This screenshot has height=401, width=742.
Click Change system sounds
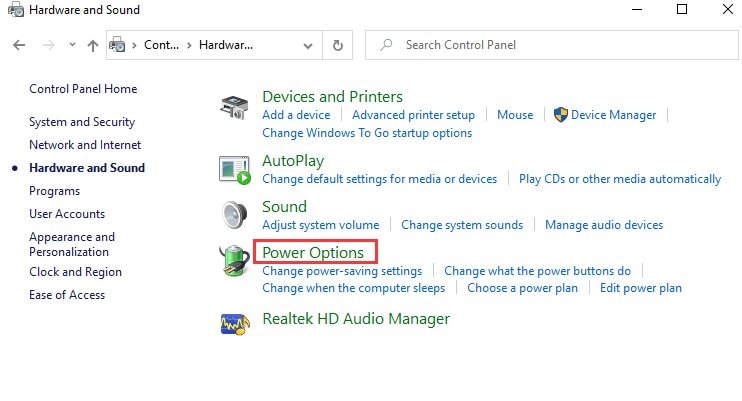[462, 225]
